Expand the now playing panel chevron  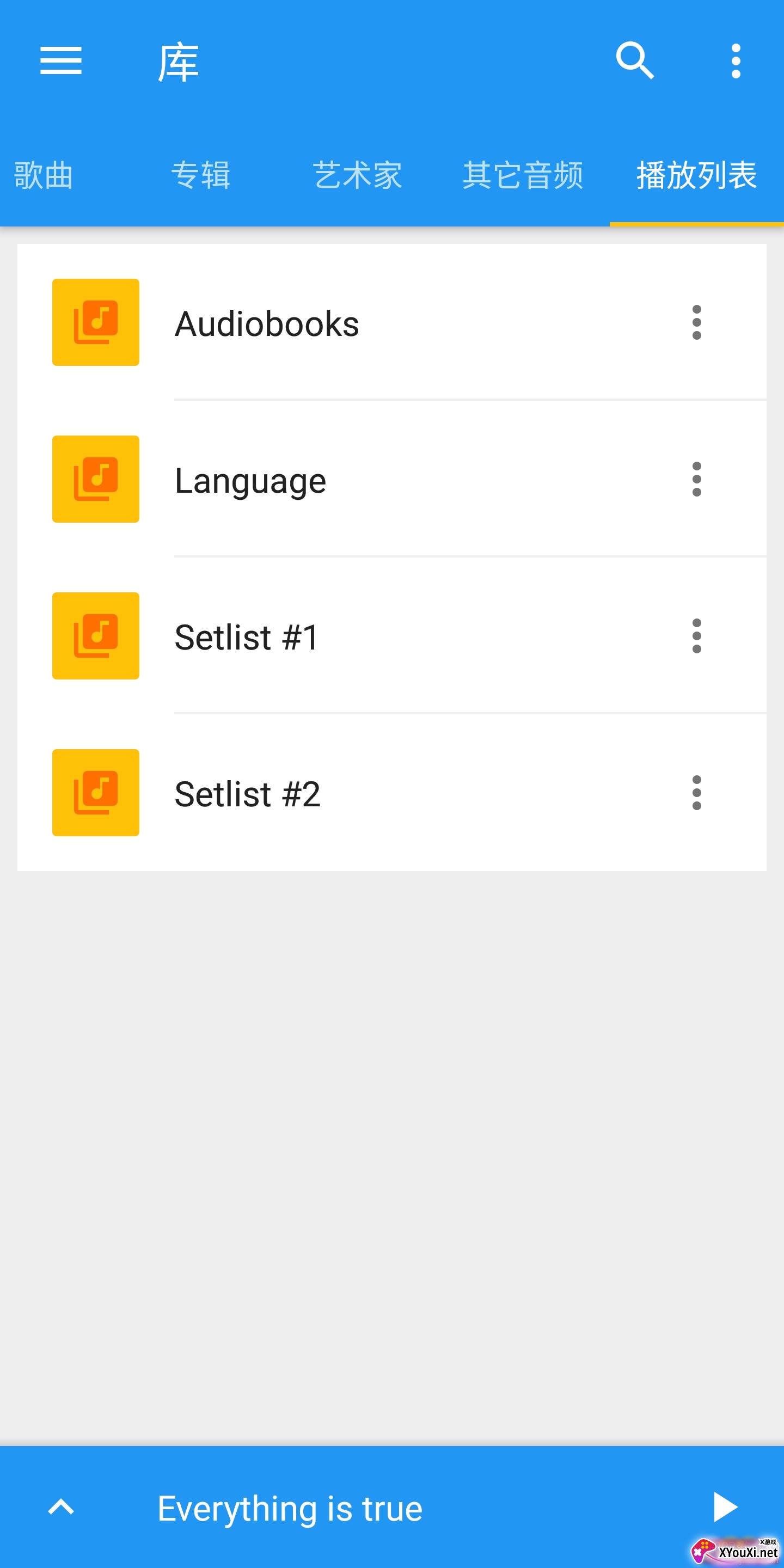pyautogui.click(x=61, y=1507)
